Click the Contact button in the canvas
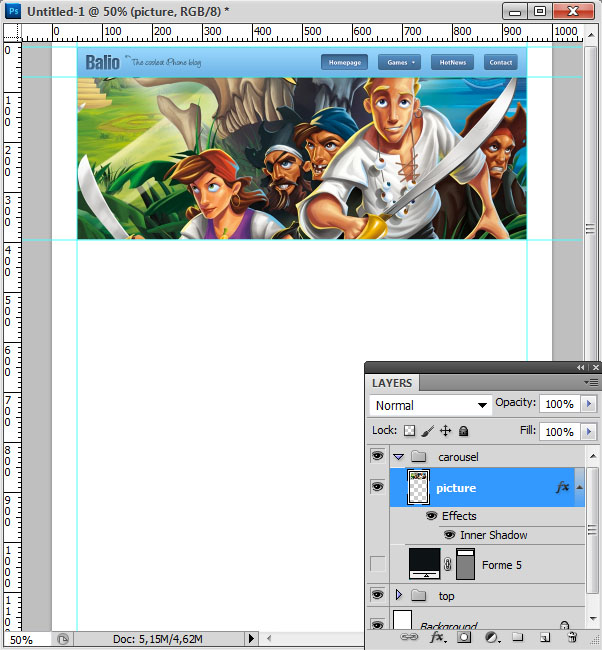 click(x=501, y=62)
